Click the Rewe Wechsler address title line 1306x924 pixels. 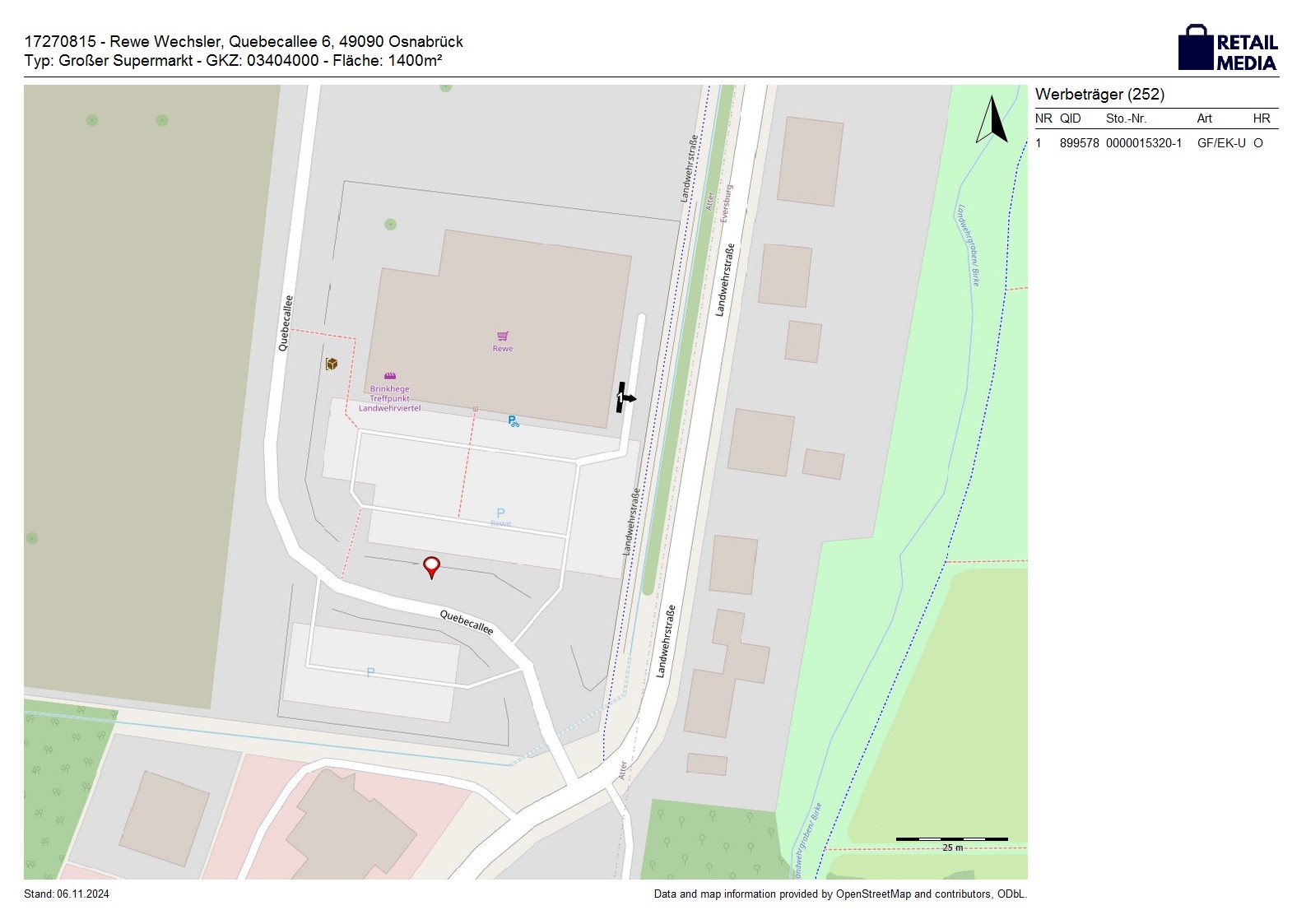click(x=244, y=41)
